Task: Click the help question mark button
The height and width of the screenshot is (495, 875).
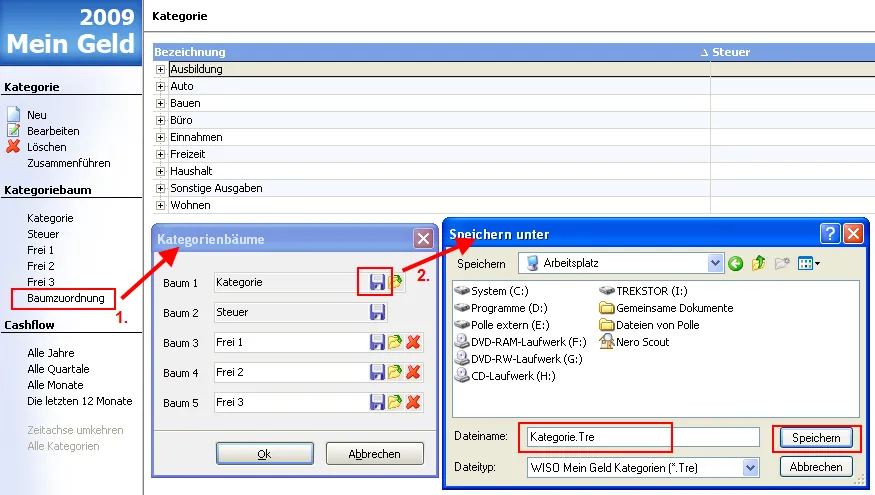Action: [830, 235]
